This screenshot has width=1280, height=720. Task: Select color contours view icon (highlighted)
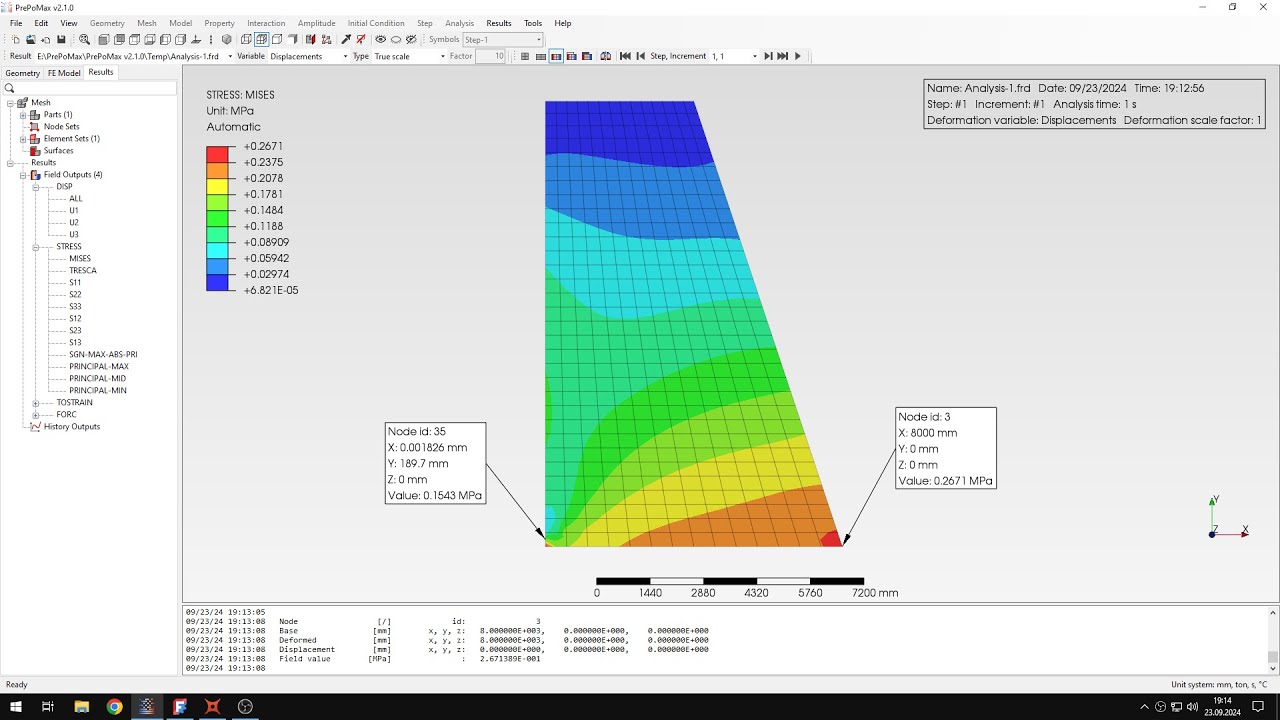556,56
